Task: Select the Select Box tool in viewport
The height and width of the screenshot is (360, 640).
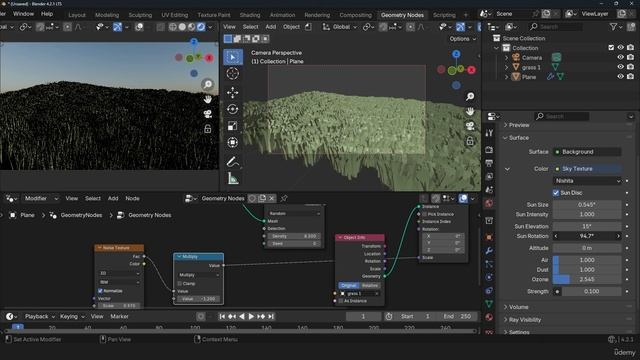Action: [233, 57]
